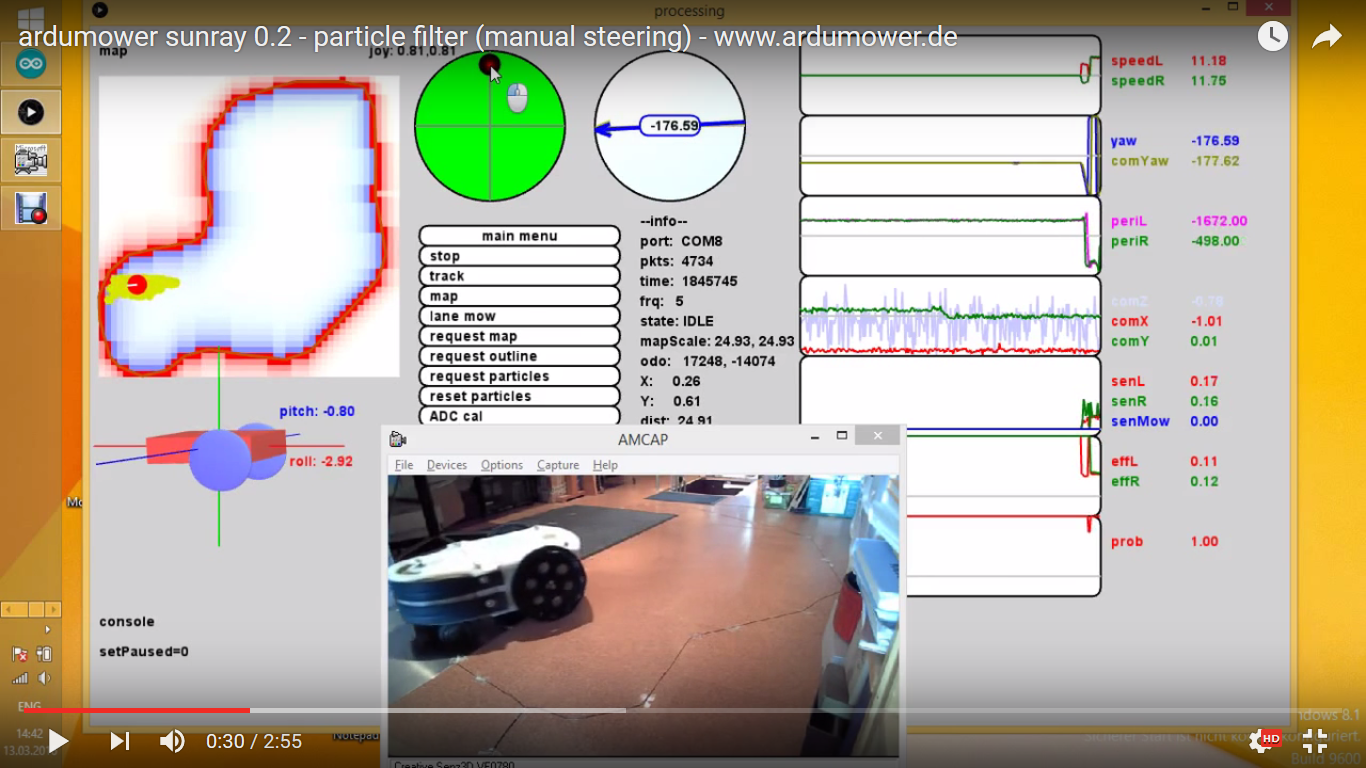Screen dimensions: 1366x768
Task: Click the green joystick control circle
Action: click(490, 126)
